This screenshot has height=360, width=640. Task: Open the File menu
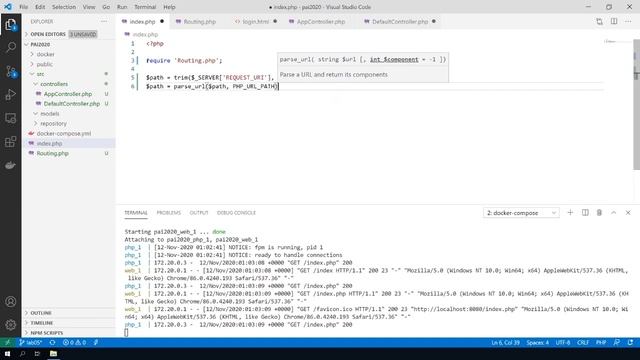(24, 7)
